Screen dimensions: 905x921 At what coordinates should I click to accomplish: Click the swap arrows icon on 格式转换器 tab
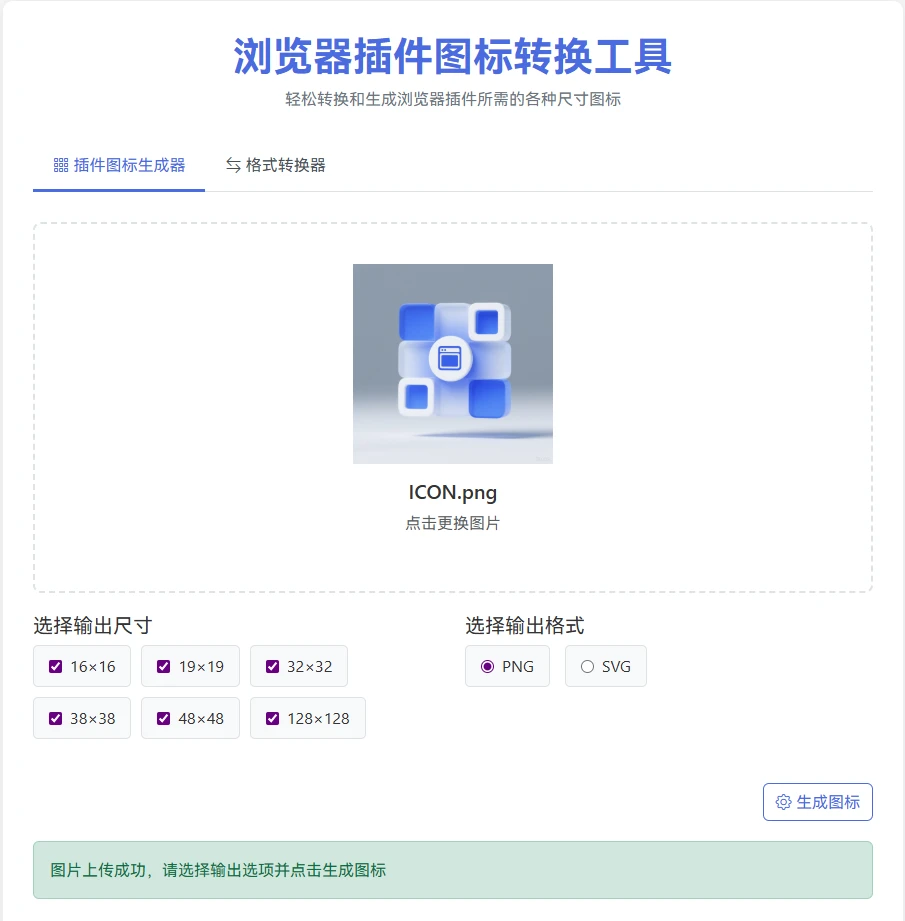pos(234,165)
